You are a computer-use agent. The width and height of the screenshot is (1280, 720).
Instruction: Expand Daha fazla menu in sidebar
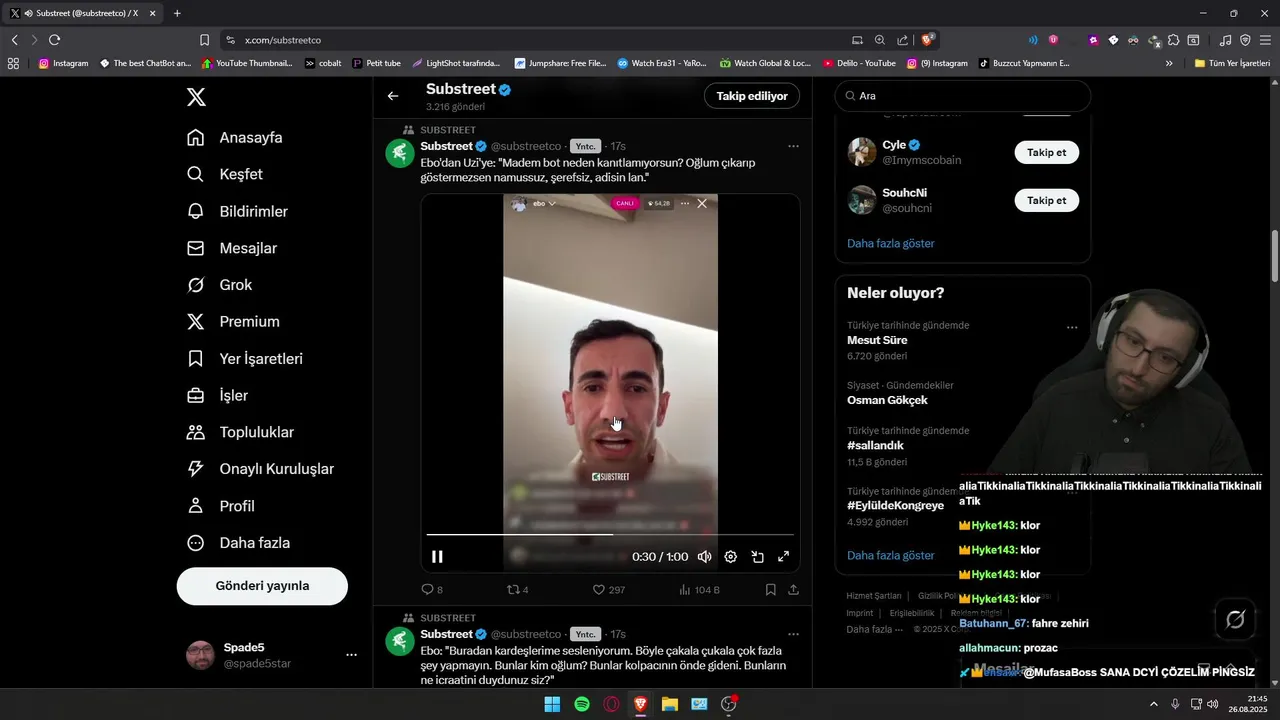coord(238,543)
